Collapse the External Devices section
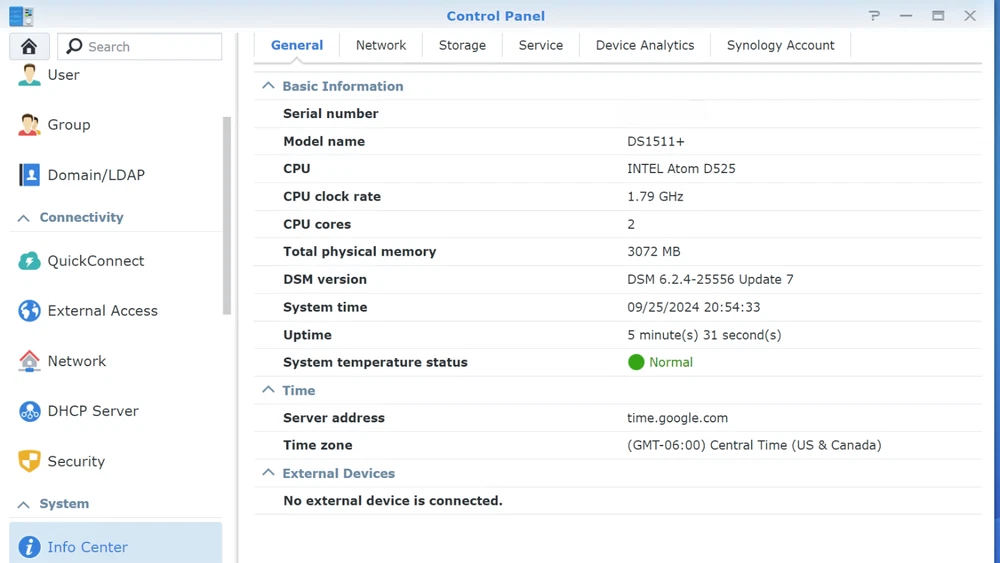Viewport: 1000px width, 563px height. pyautogui.click(x=268, y=473)
